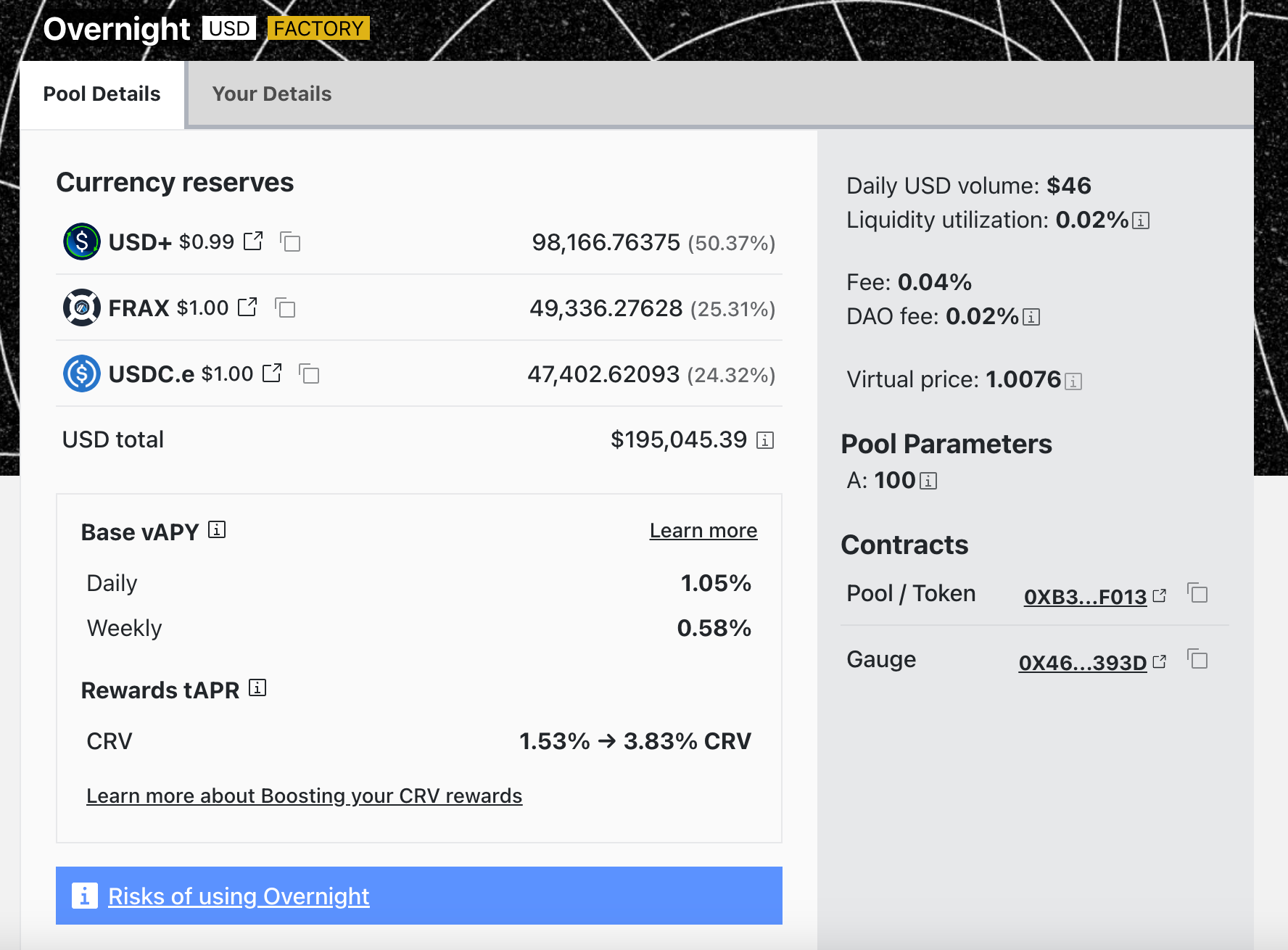Click info icon beside Base vAPY
1288x950 pixels.
217,530
